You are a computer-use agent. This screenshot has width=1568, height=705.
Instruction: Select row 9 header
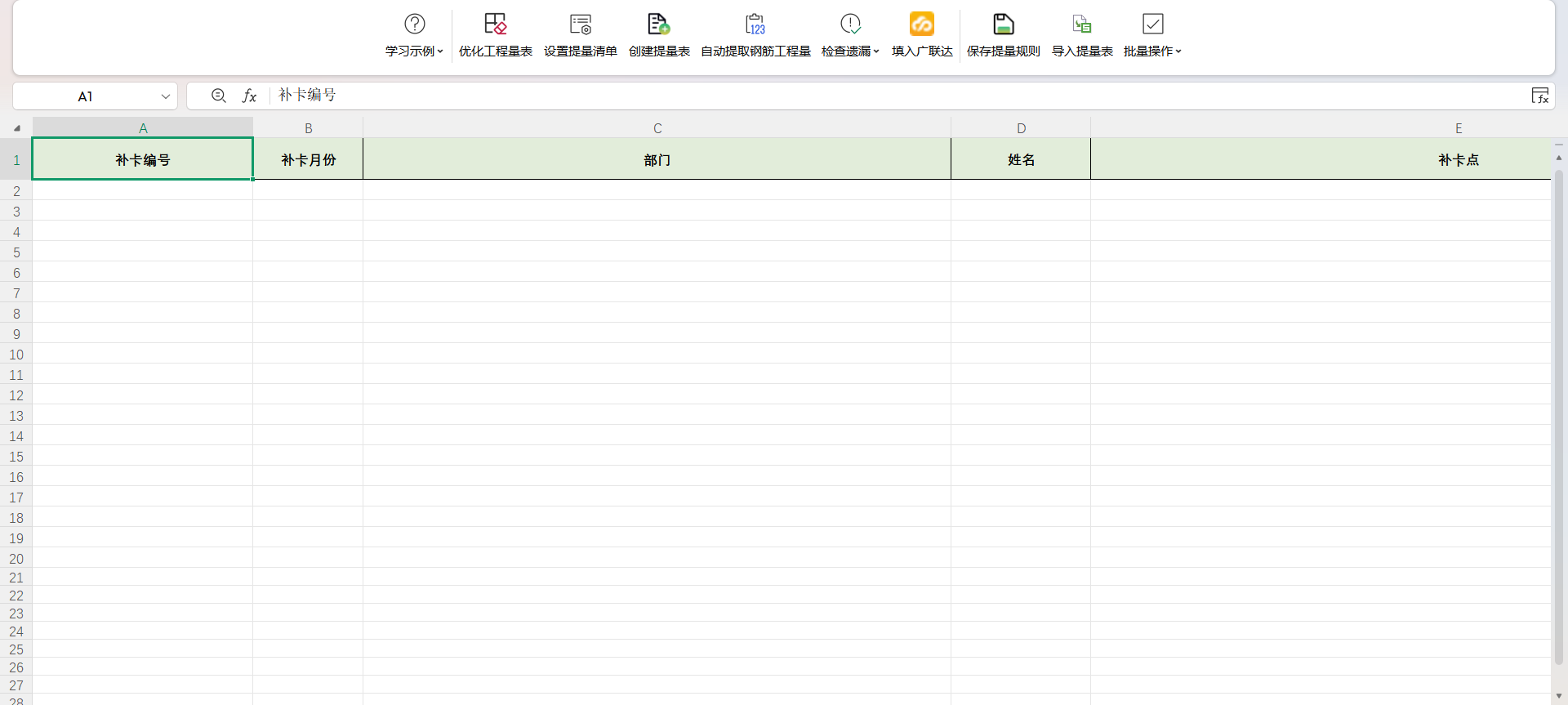(16, 333)
